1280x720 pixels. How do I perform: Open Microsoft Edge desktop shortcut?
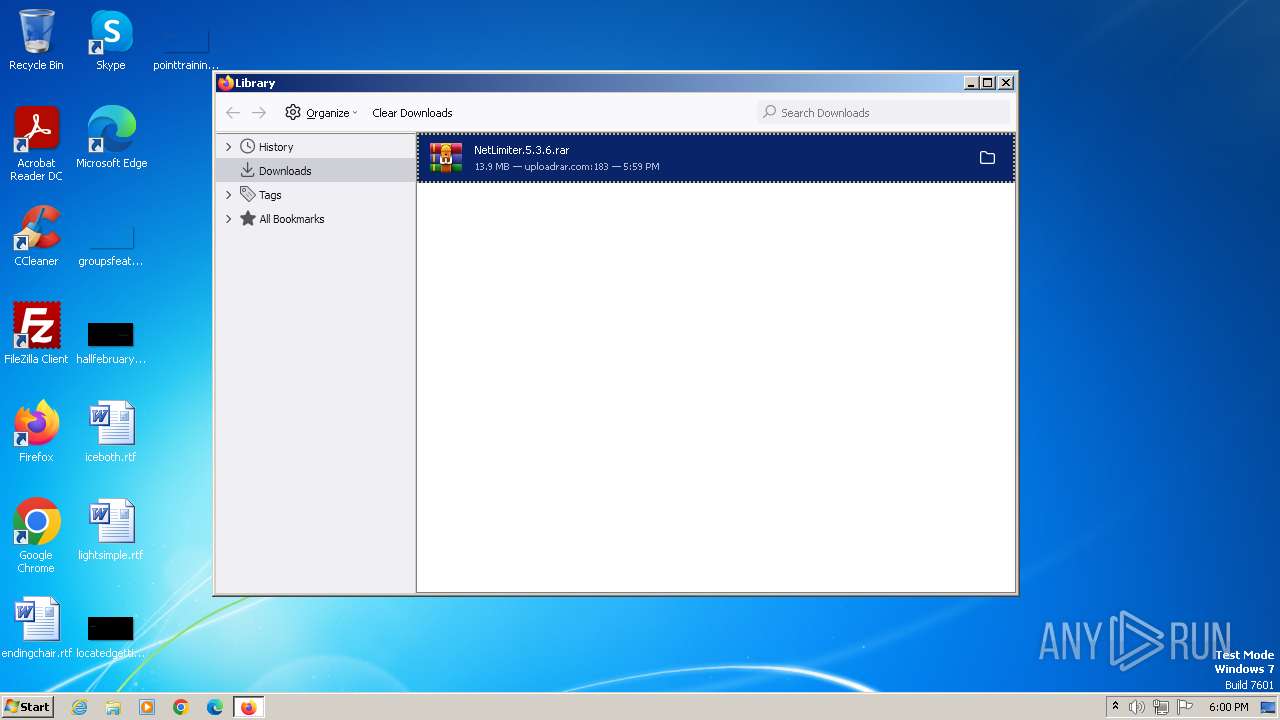pyautogui.click(x=111, y=137)
